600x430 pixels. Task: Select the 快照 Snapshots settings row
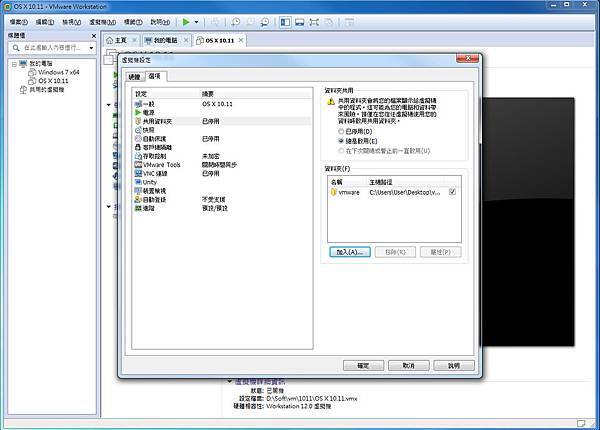coord(222,130)
